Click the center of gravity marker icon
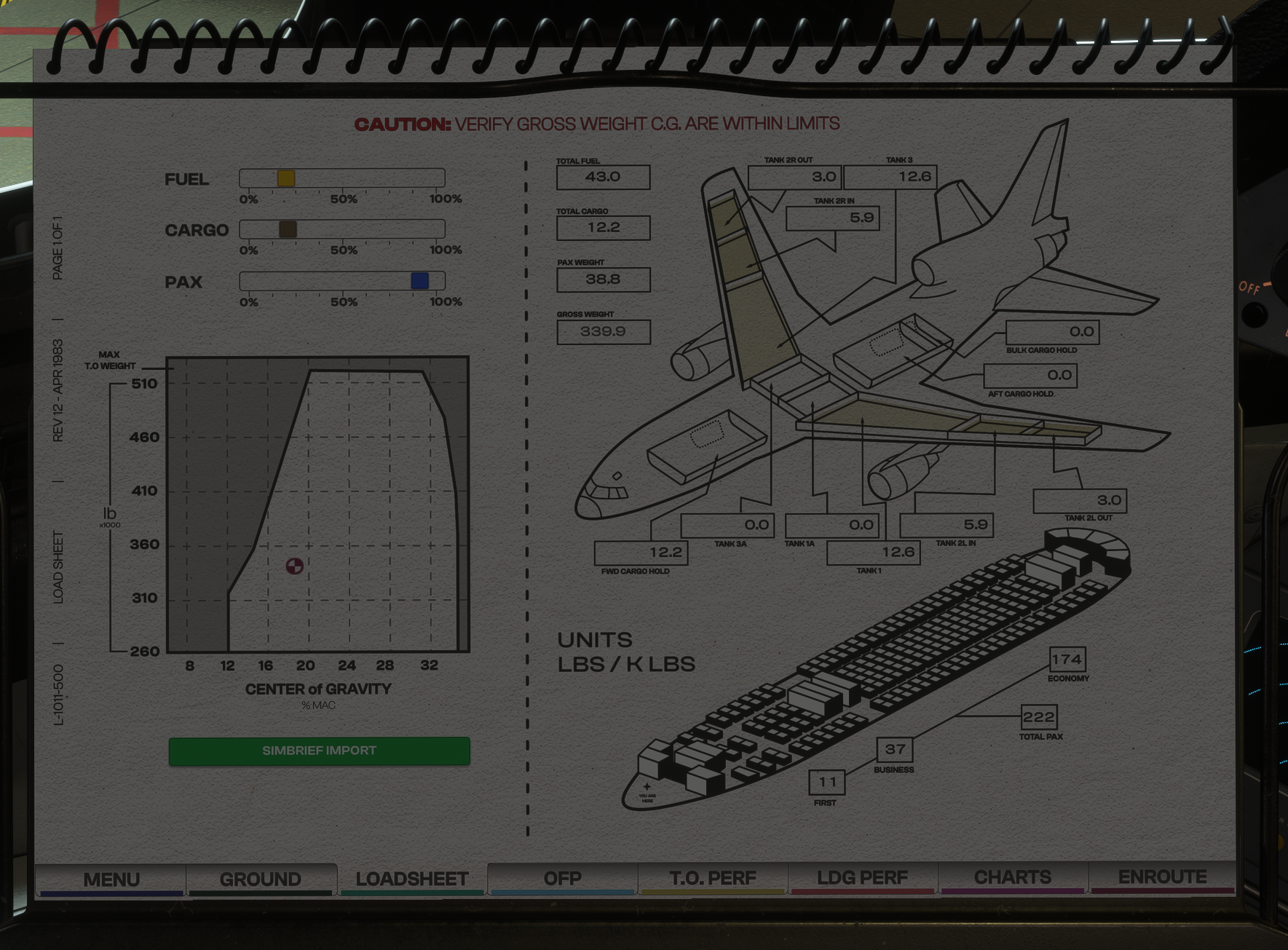 point(294,566)
